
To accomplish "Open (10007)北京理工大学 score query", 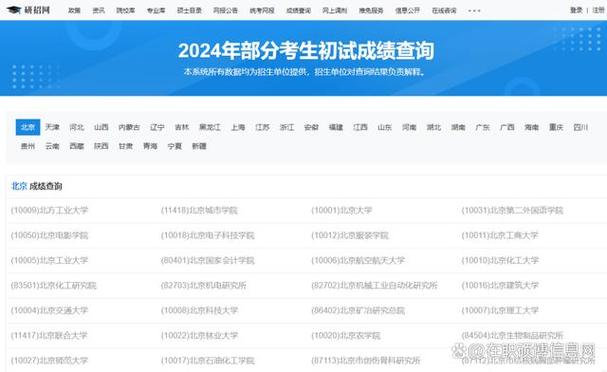I will click(500, 310).
